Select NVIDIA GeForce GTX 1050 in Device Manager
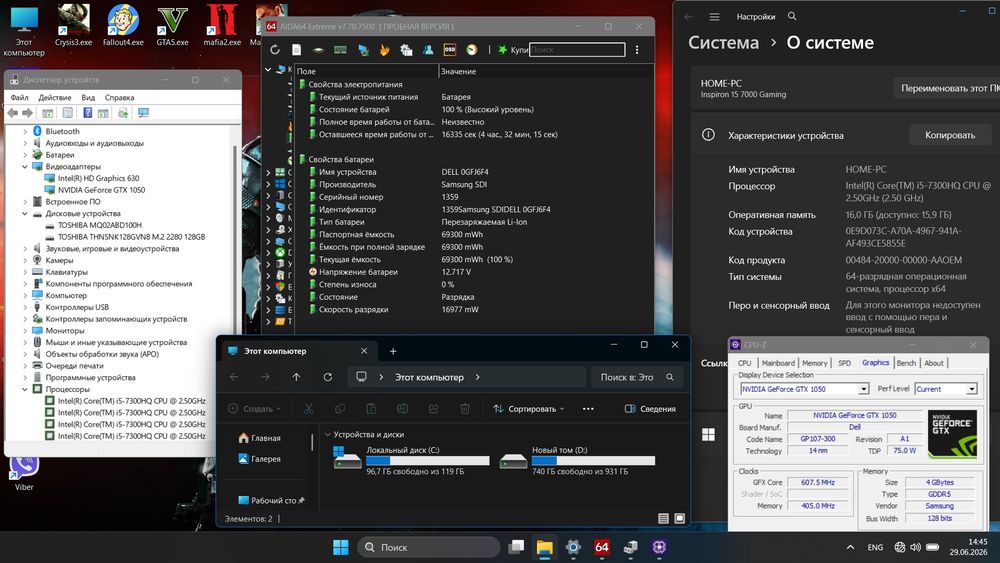The image size is (1000, 563). coord(101,190)
